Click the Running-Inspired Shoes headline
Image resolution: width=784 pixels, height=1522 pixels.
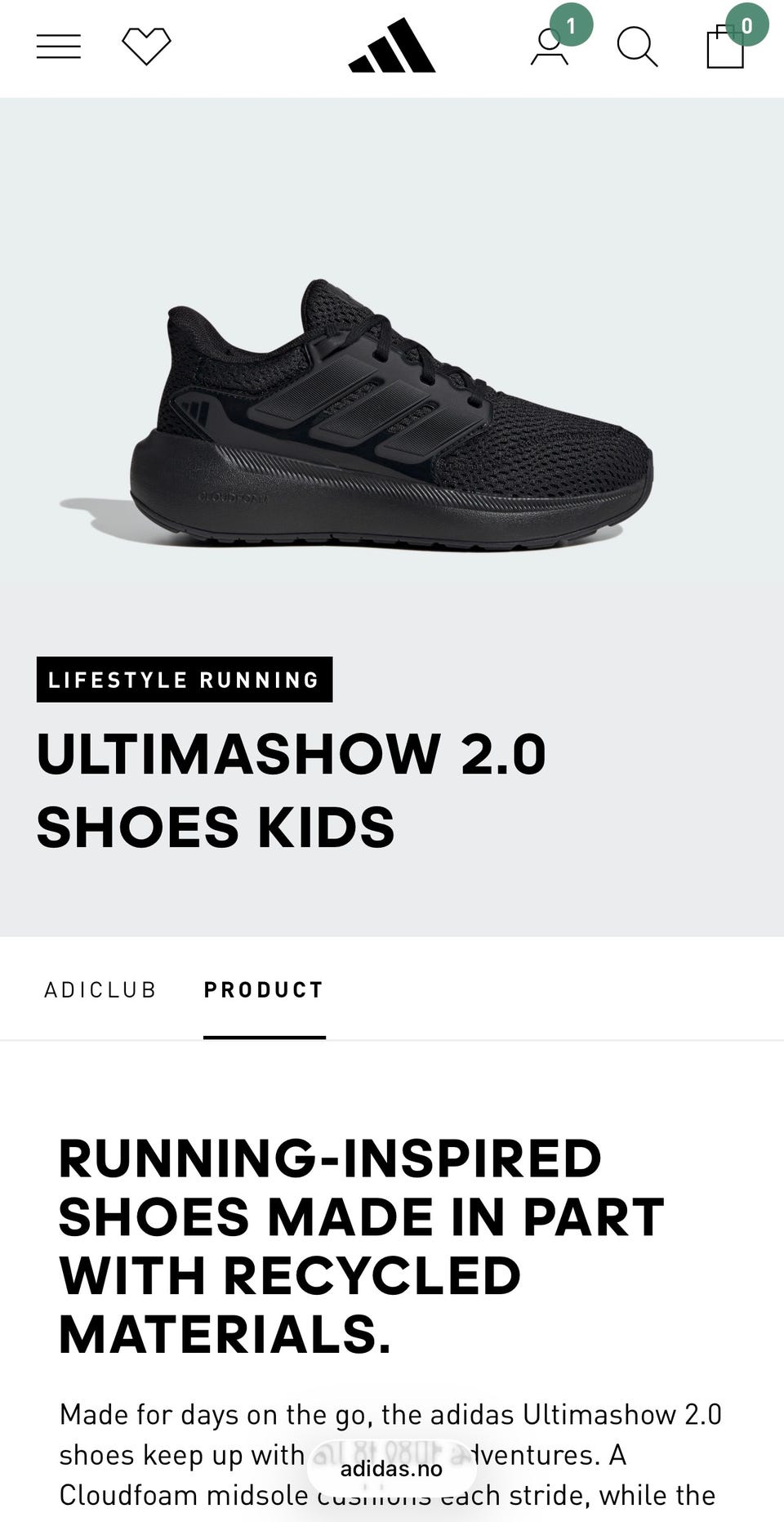pos(361,1247)
